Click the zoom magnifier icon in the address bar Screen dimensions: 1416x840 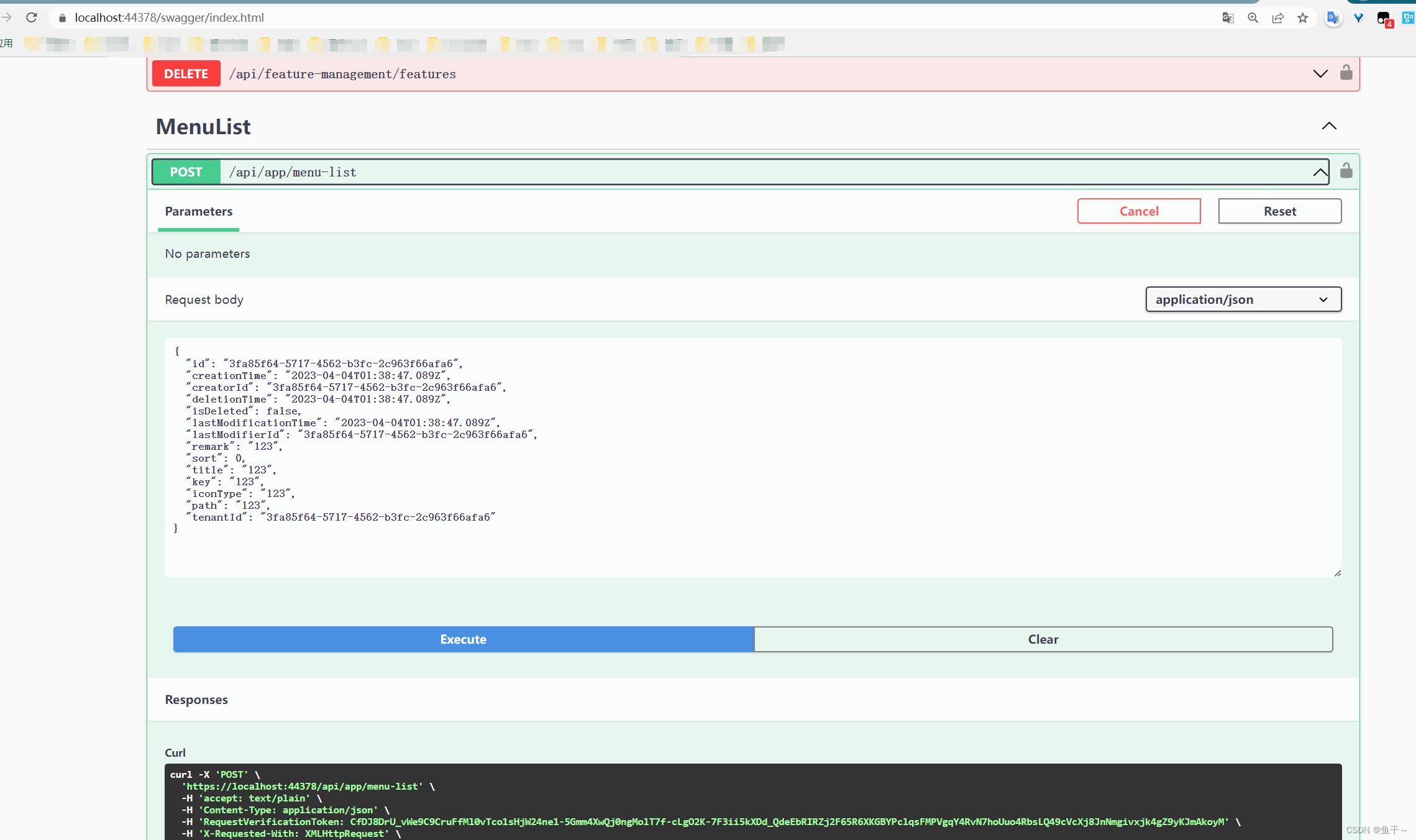pyautogui.click(x=1253, y=17)
